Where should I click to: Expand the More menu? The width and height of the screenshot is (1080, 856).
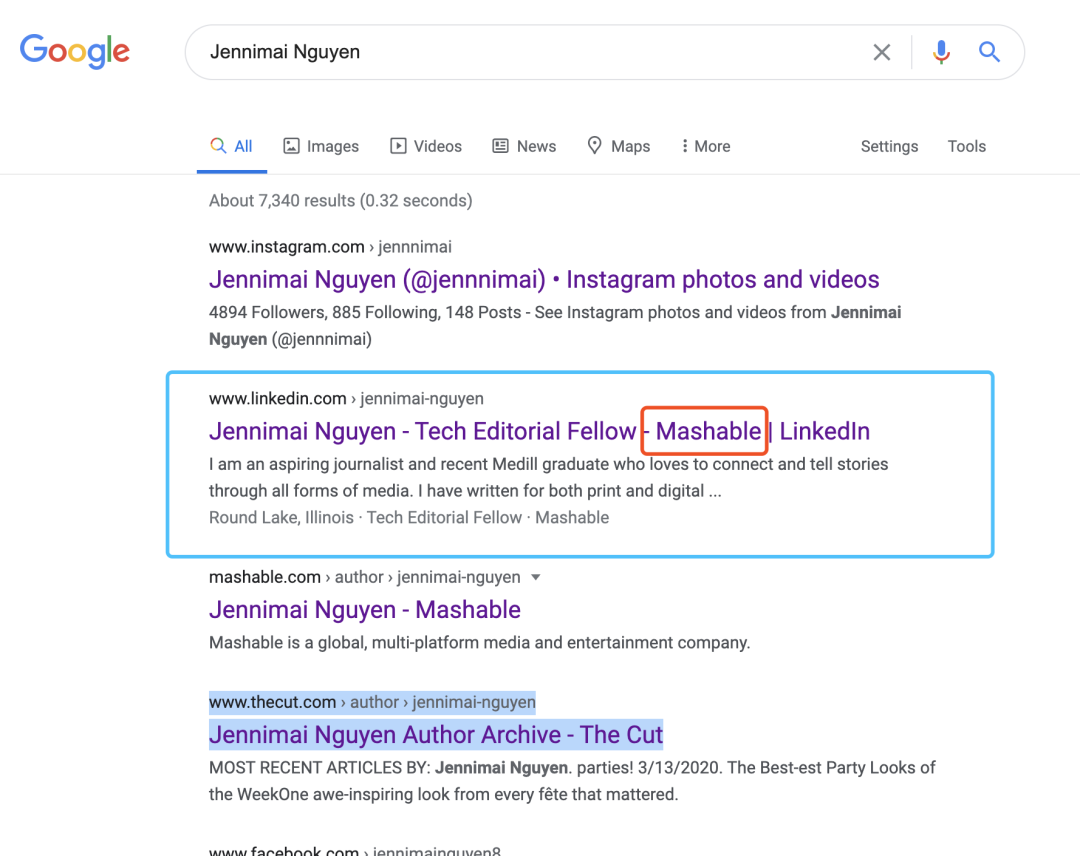click(705, 146)
